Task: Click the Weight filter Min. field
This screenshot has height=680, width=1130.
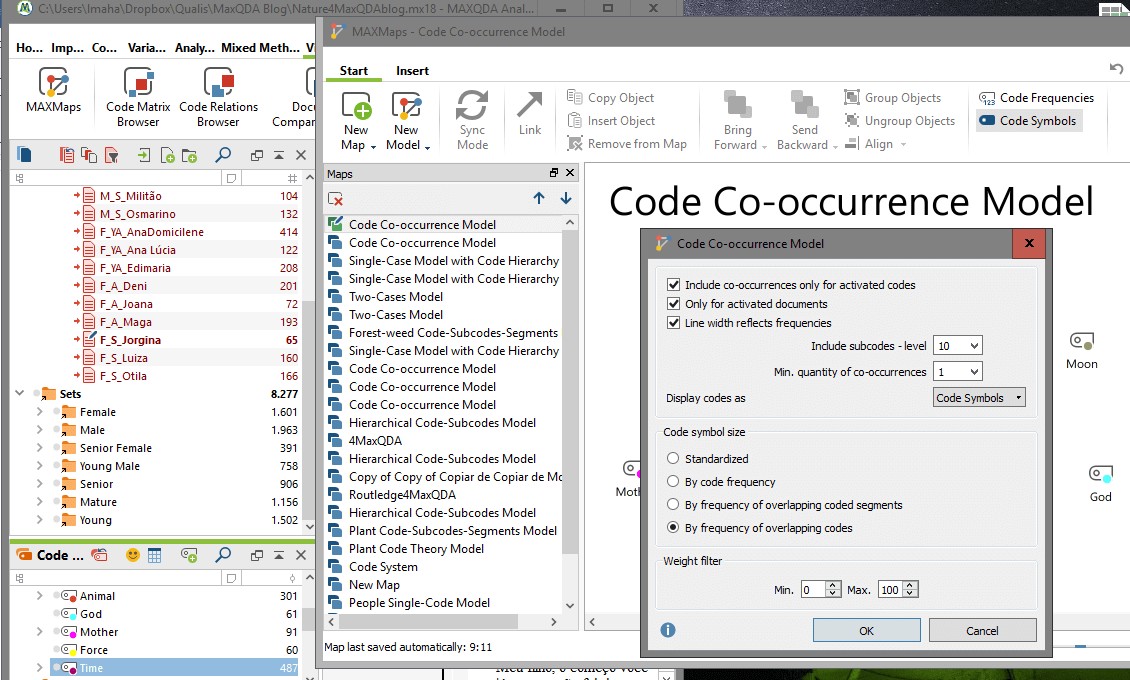Action: coord(813,589)
